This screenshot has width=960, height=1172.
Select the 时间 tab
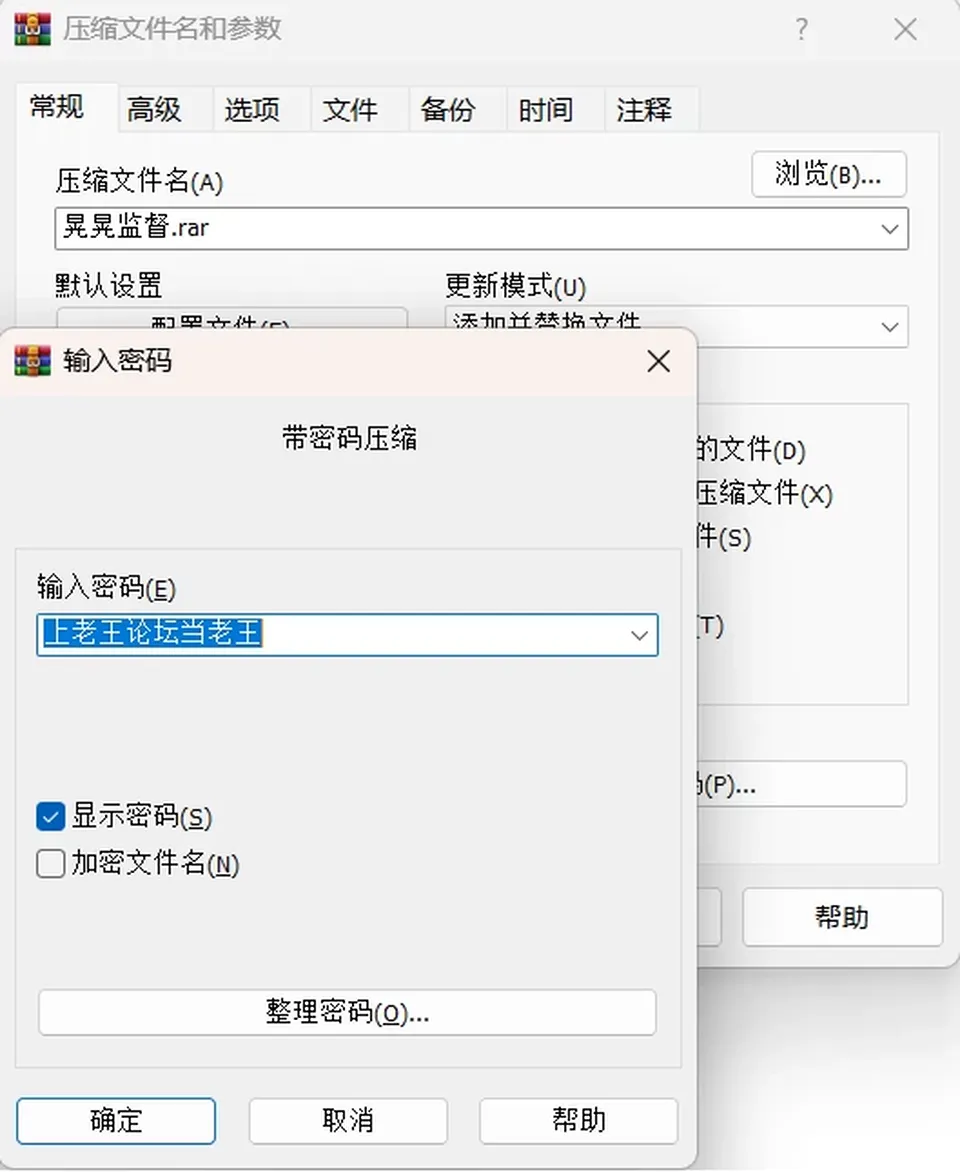click(546, 110)
